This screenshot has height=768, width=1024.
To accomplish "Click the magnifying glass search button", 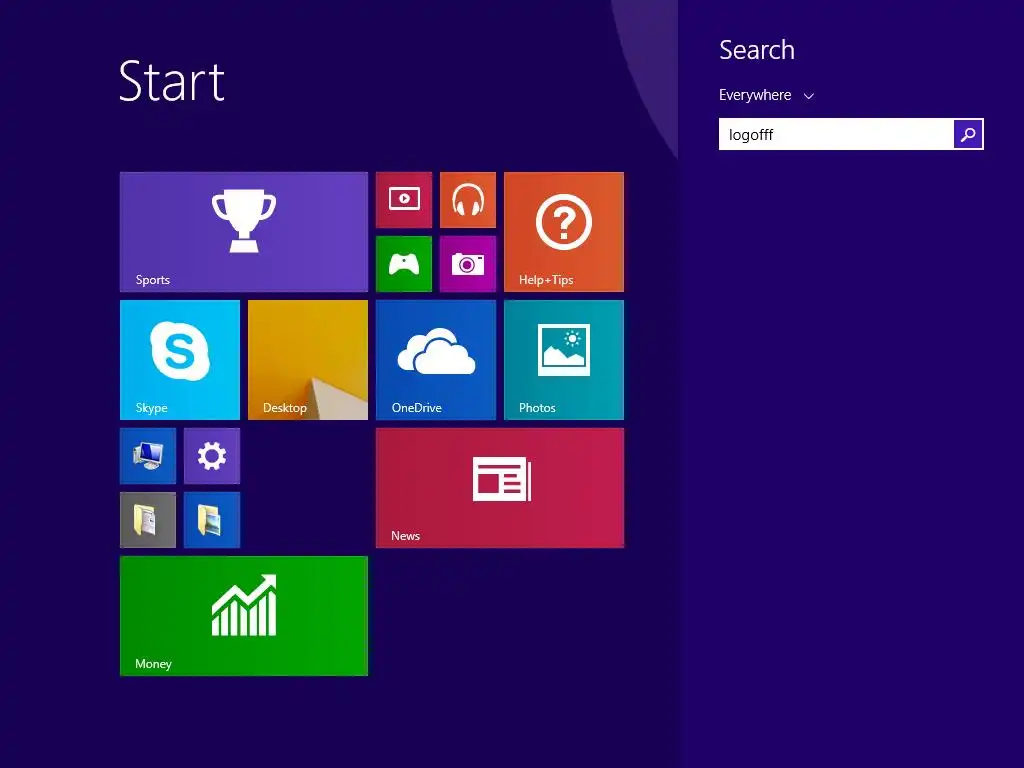I will click(x=968, y=135).
